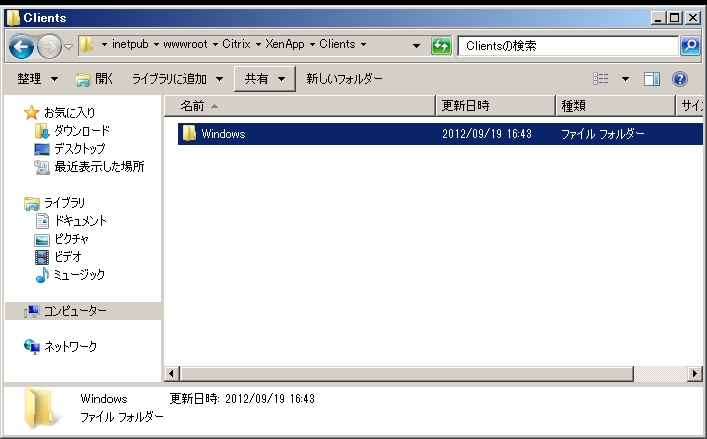Select デスクトップ in the sidebar
Screen dimensions: 707x439
coord(79,149)
